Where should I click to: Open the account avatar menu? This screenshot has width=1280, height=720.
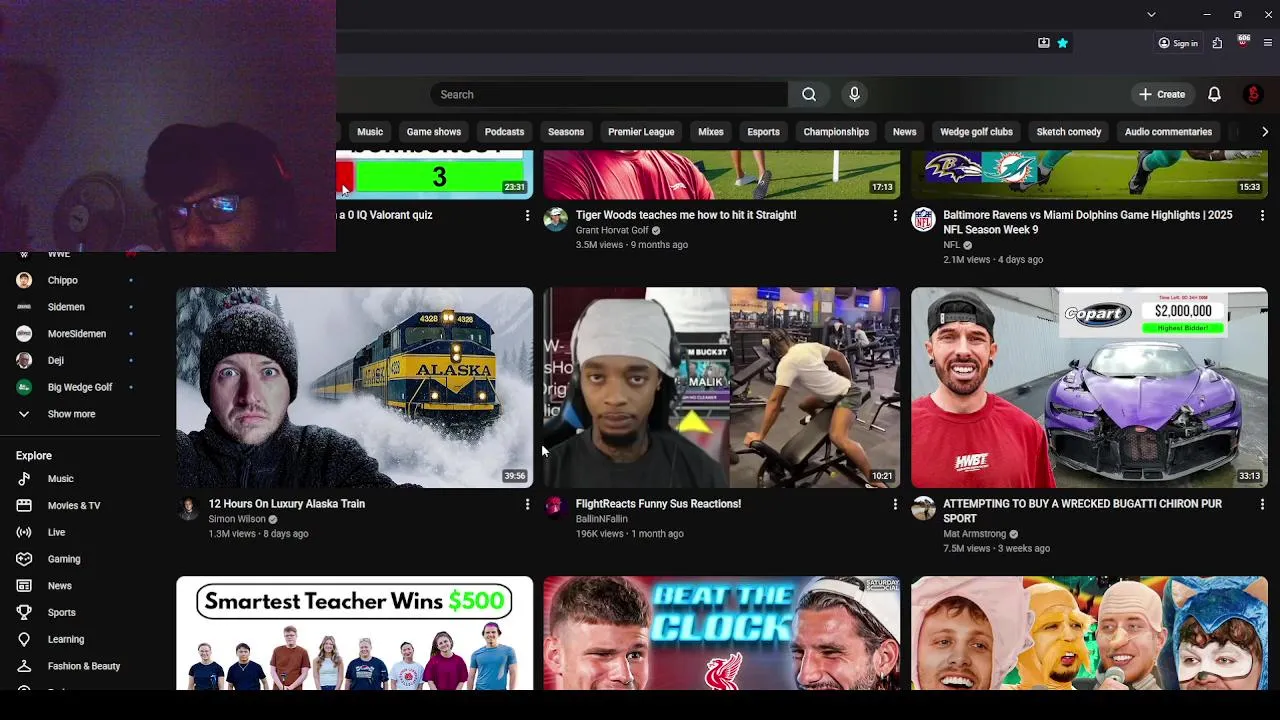(x=1253, y=94)
